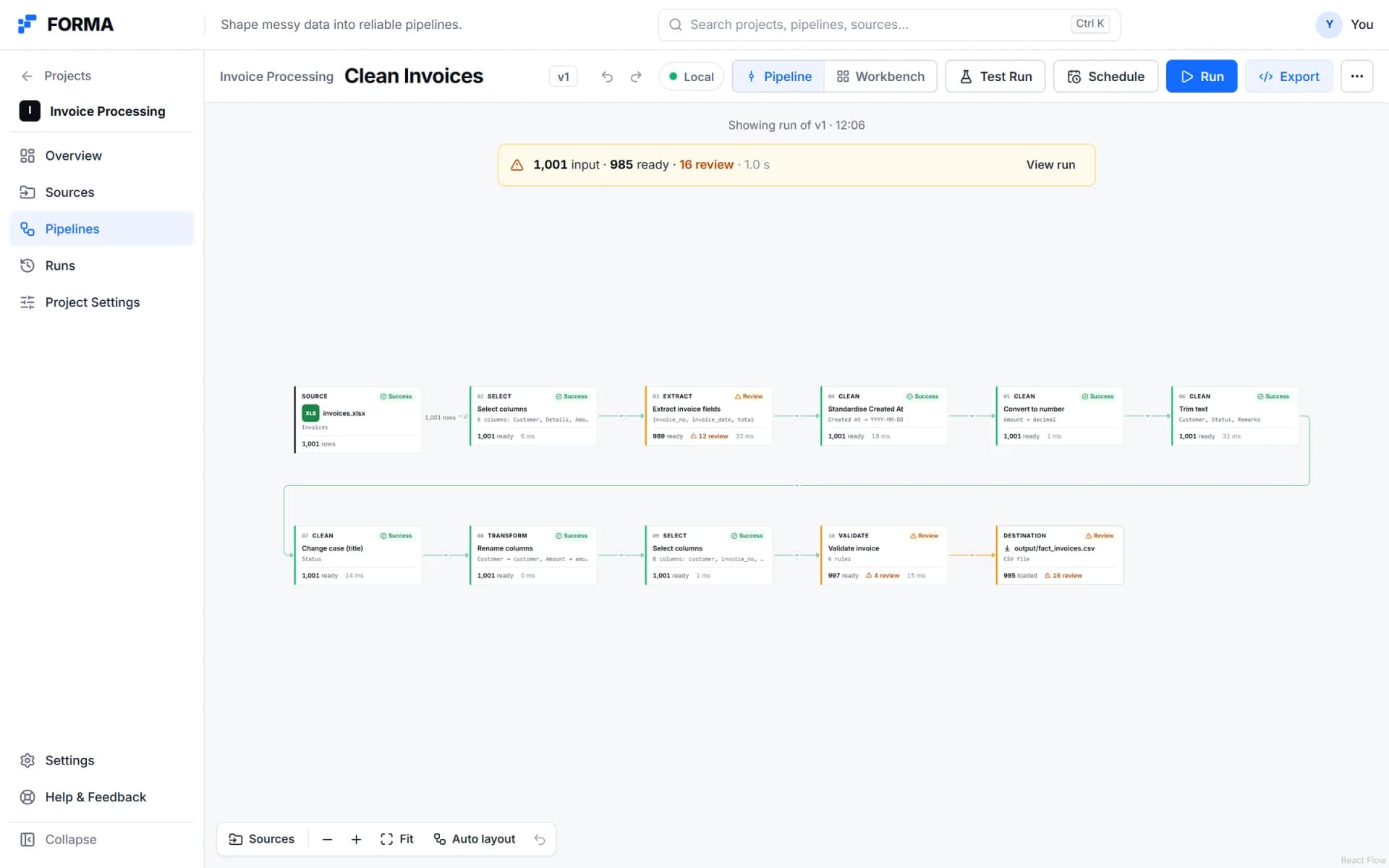Click the Collapse sidebar icon
This screenshot has height=868, width=1389.
[27, 839]
